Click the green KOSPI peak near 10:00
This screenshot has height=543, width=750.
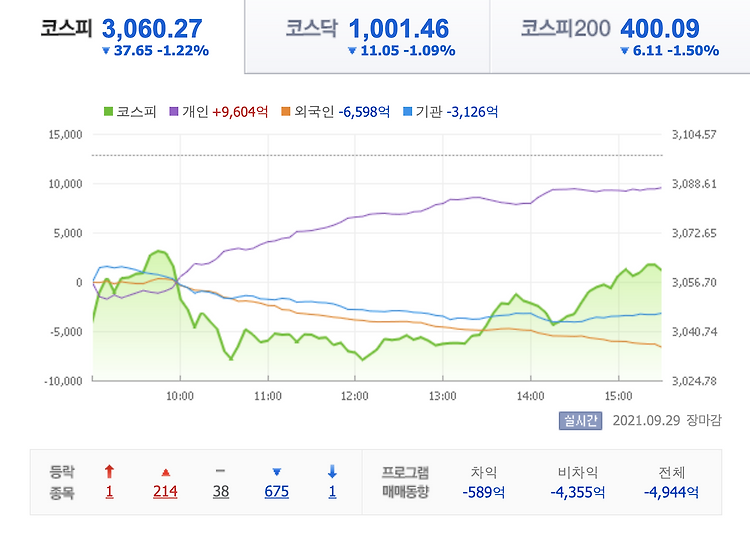point(159,251)
